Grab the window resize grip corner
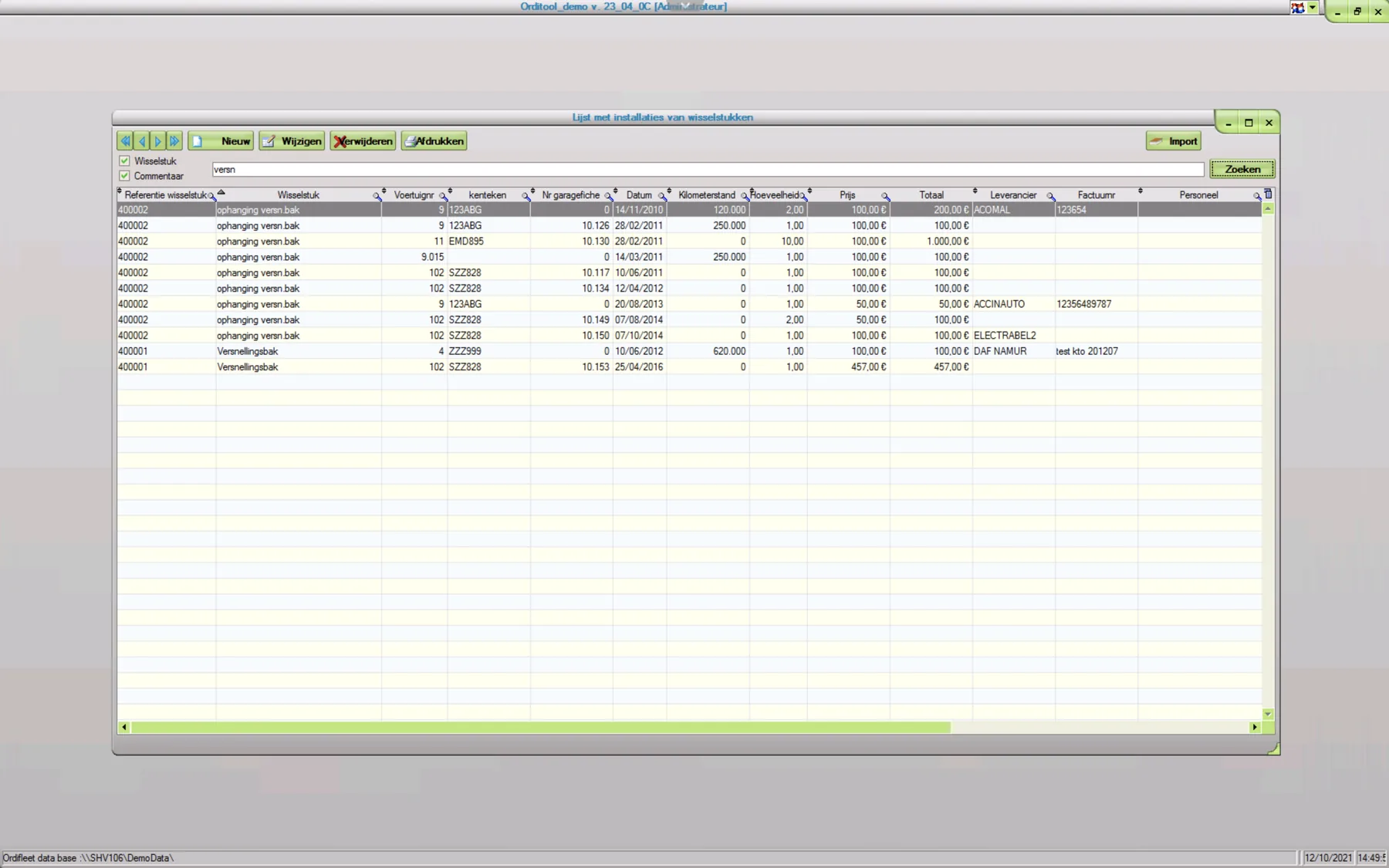The height and width of the screenshot is (868, 1389). [1273, 748]
